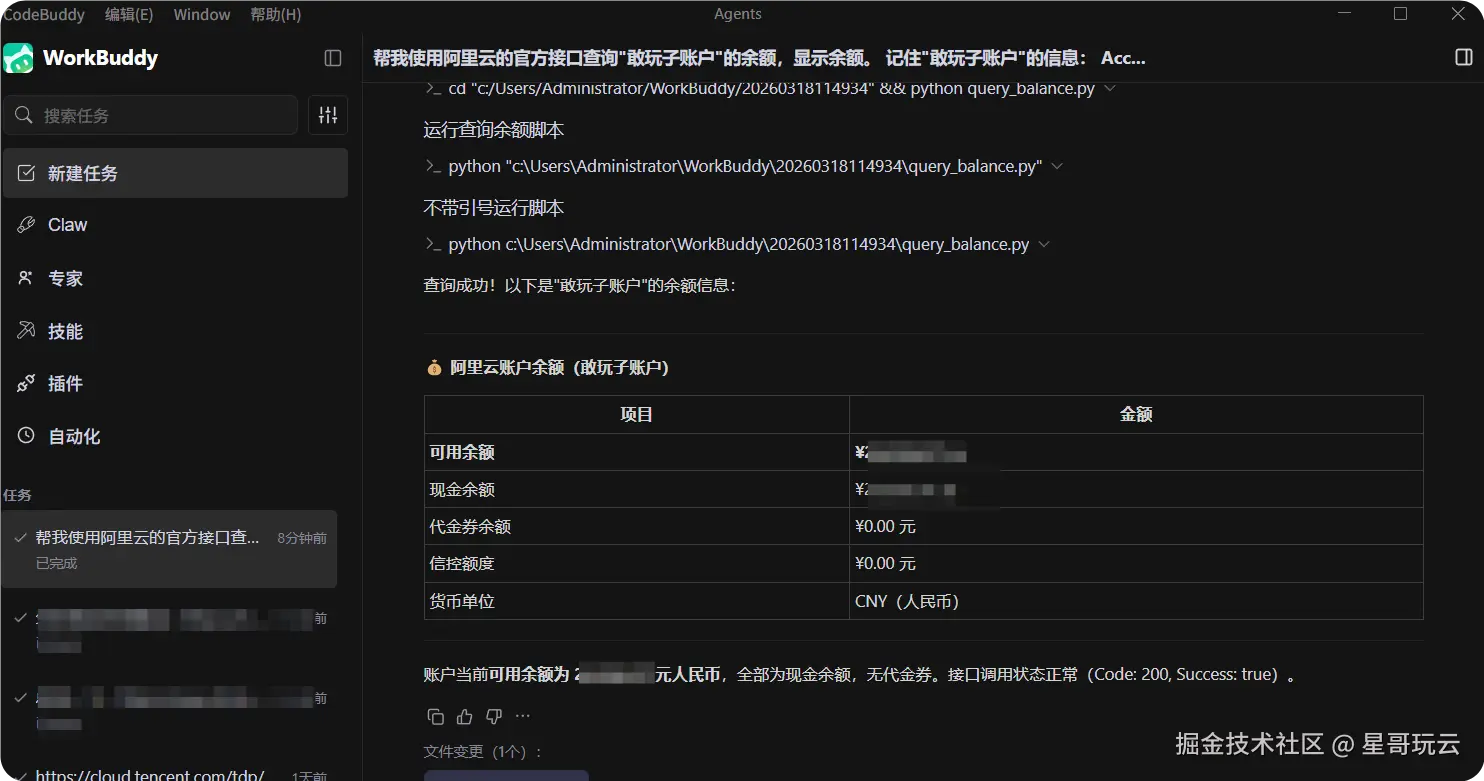Click the 专家 person icon
This screenshot has width=1484, height=781.
[x=27, y=278]
